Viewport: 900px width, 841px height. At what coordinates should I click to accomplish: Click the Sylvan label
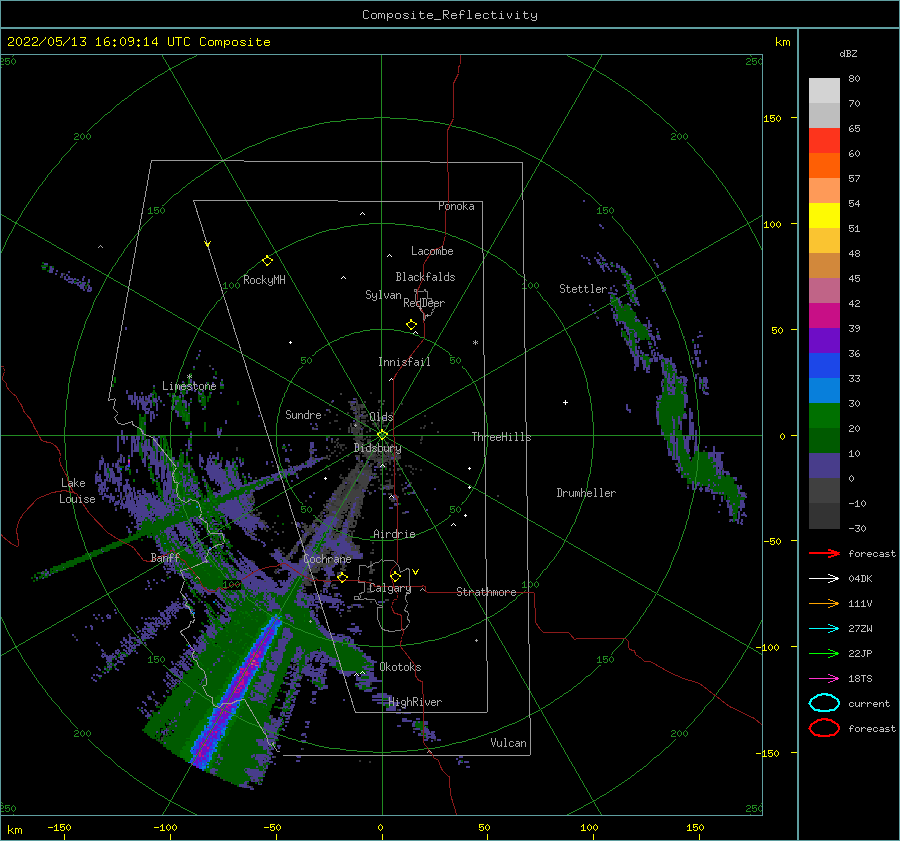pos(383,295)
